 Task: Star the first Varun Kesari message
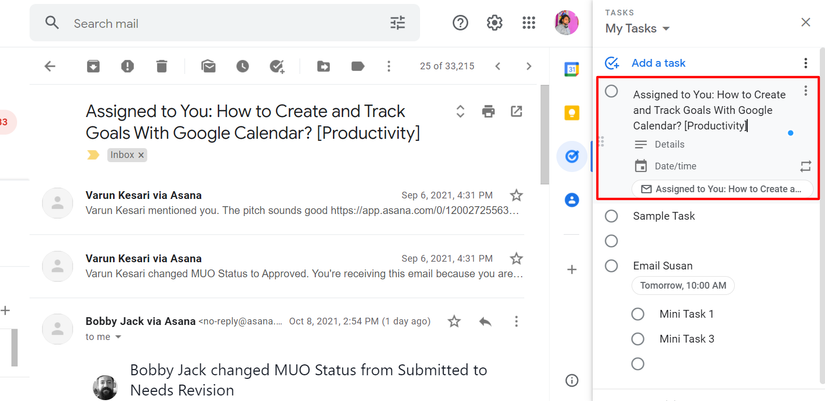tap(516, 196)
